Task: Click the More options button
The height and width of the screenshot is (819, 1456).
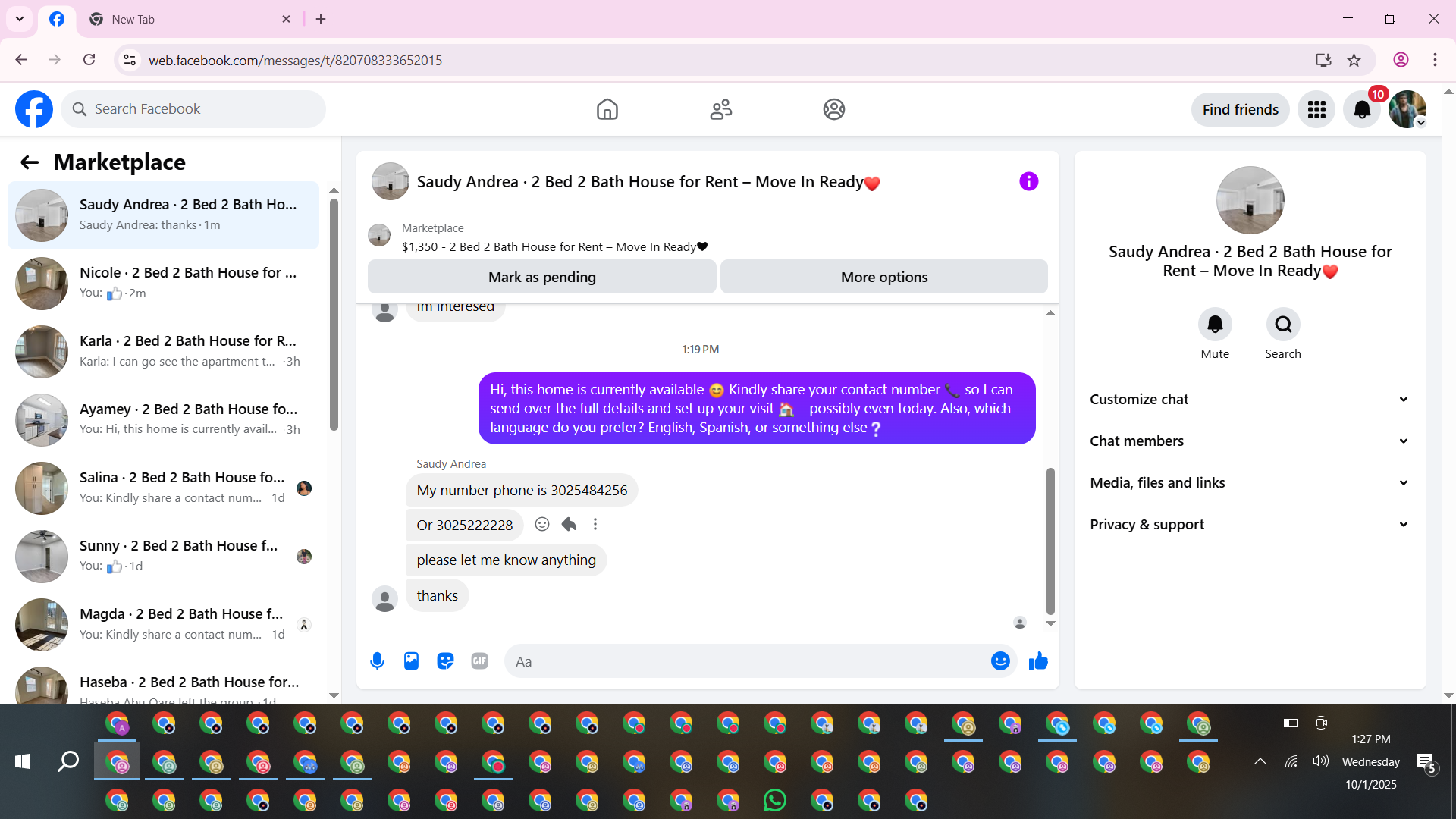Action: tap(883, 278)
